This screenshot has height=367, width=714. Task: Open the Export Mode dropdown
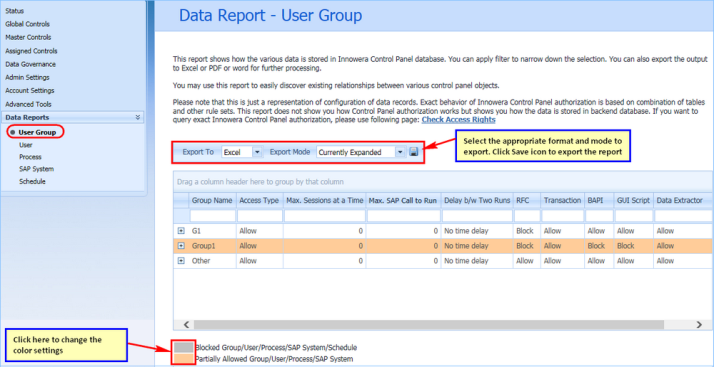400,152
